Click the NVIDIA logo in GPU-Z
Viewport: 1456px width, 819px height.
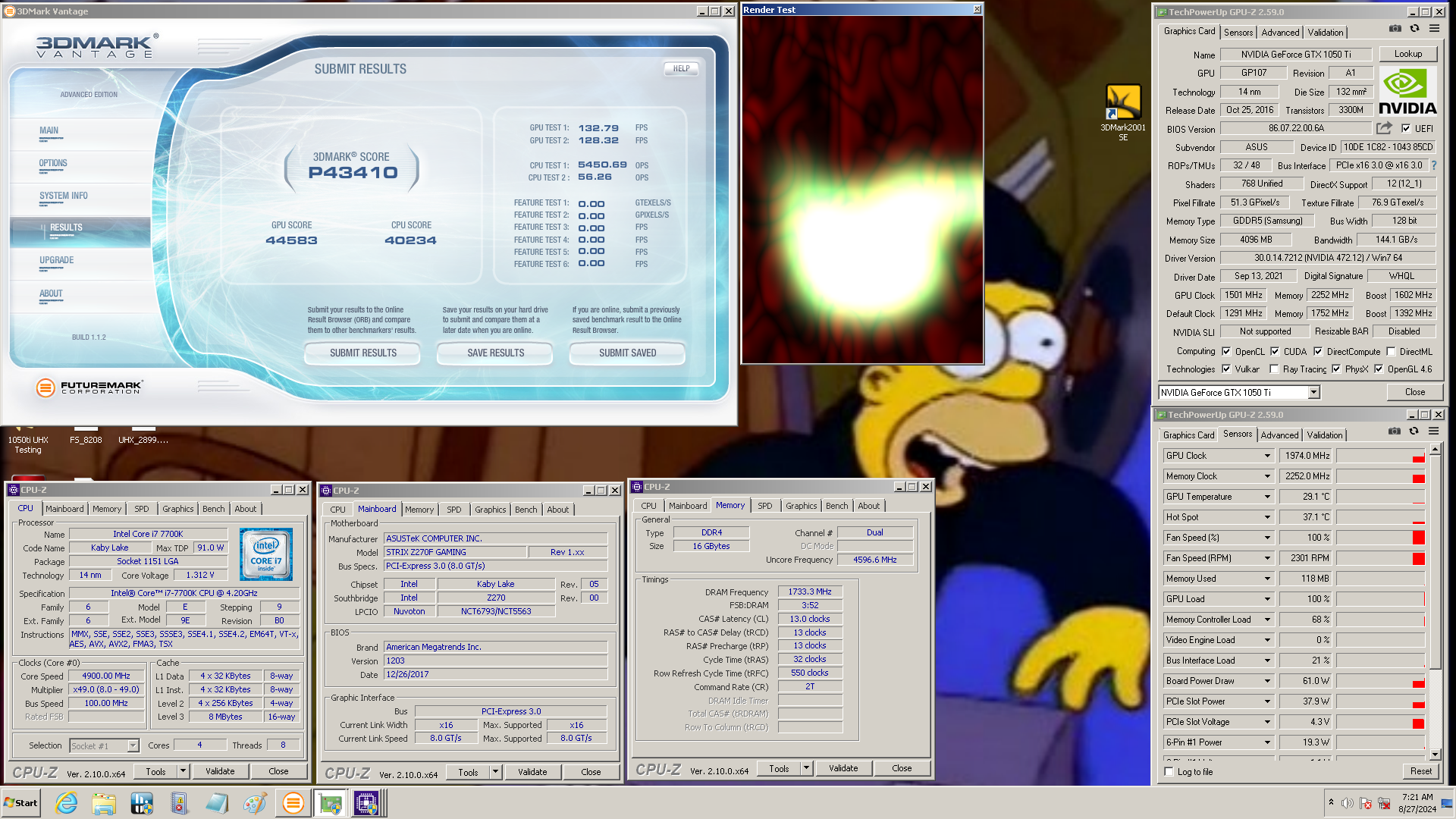[1407, 91]
